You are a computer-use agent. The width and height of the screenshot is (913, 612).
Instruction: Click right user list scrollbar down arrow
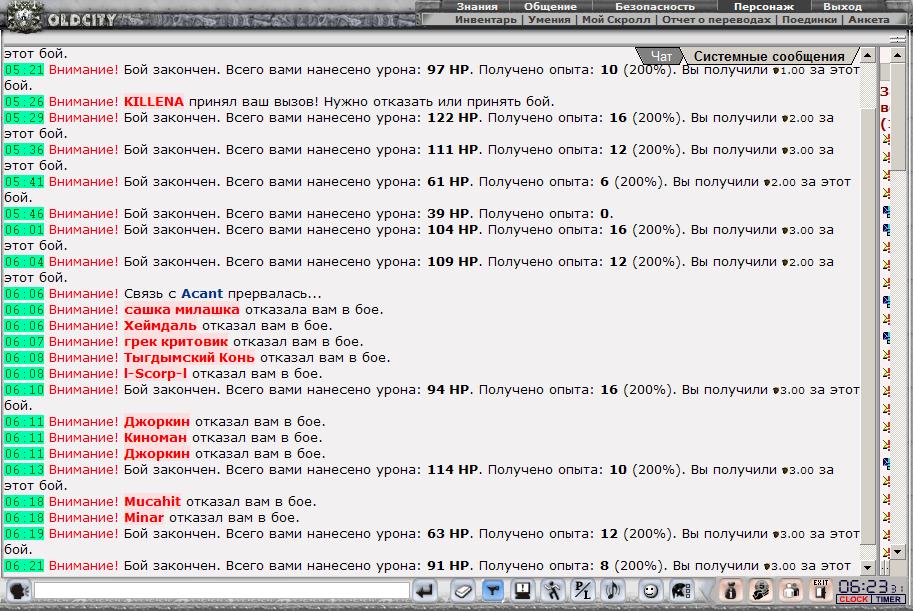(897, 551)
